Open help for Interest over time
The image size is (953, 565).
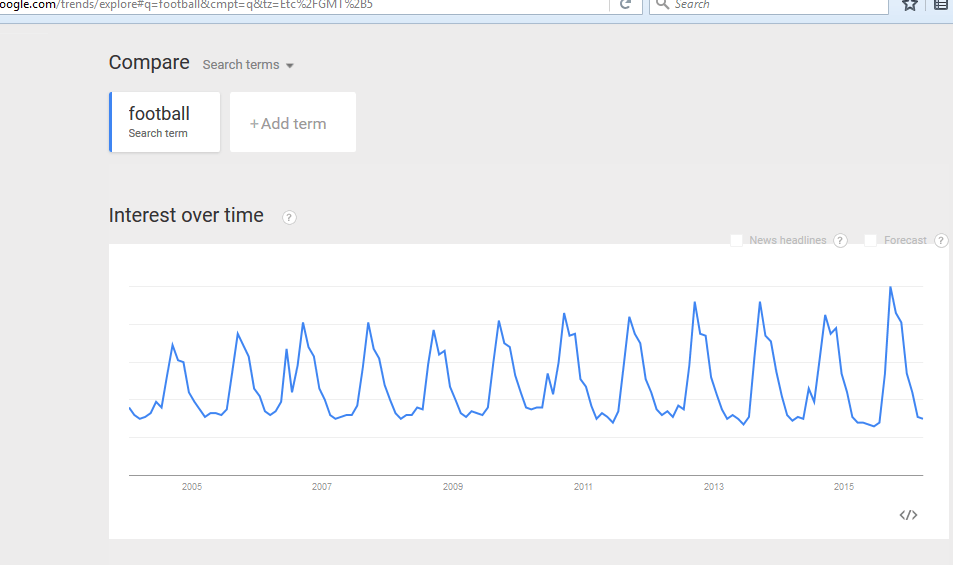coord(289,217)
